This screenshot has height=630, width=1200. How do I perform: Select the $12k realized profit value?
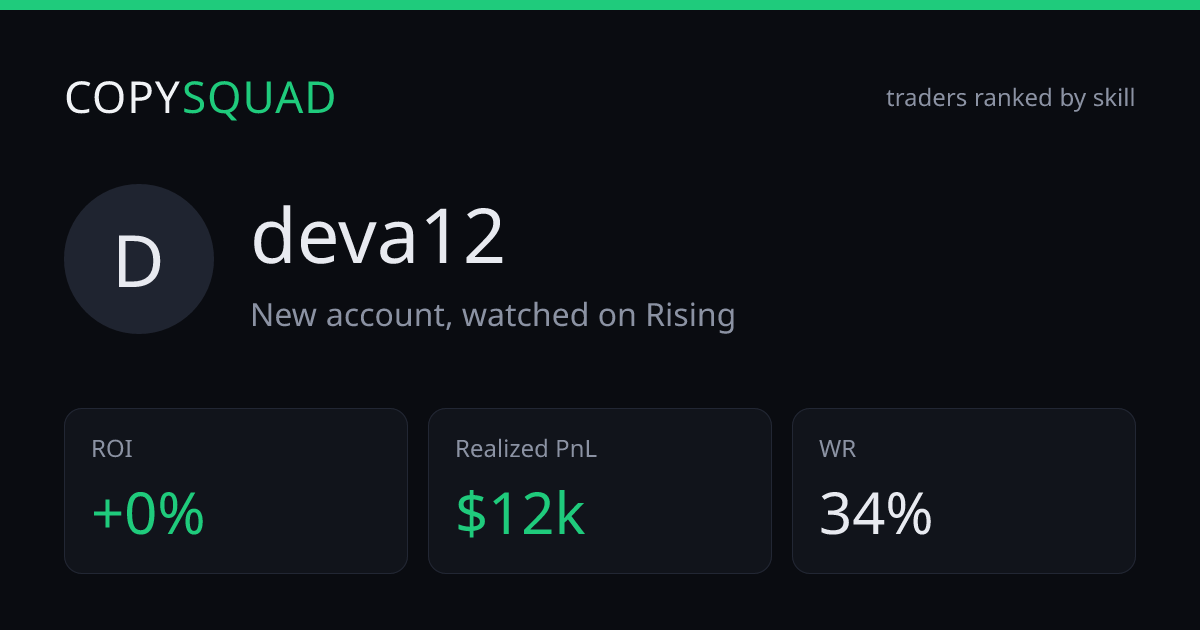pos(520,515)
